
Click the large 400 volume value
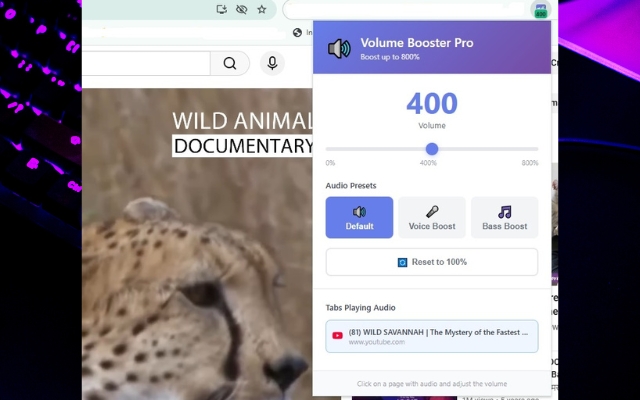click(432, 104)
